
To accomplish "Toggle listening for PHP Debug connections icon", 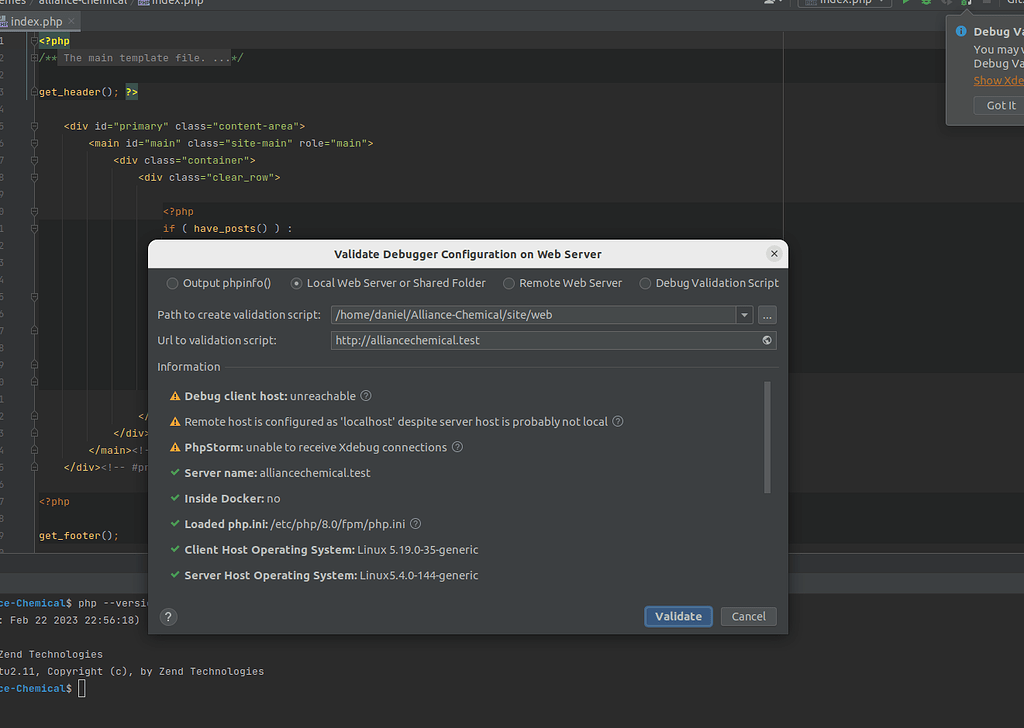I will point(964,4).
